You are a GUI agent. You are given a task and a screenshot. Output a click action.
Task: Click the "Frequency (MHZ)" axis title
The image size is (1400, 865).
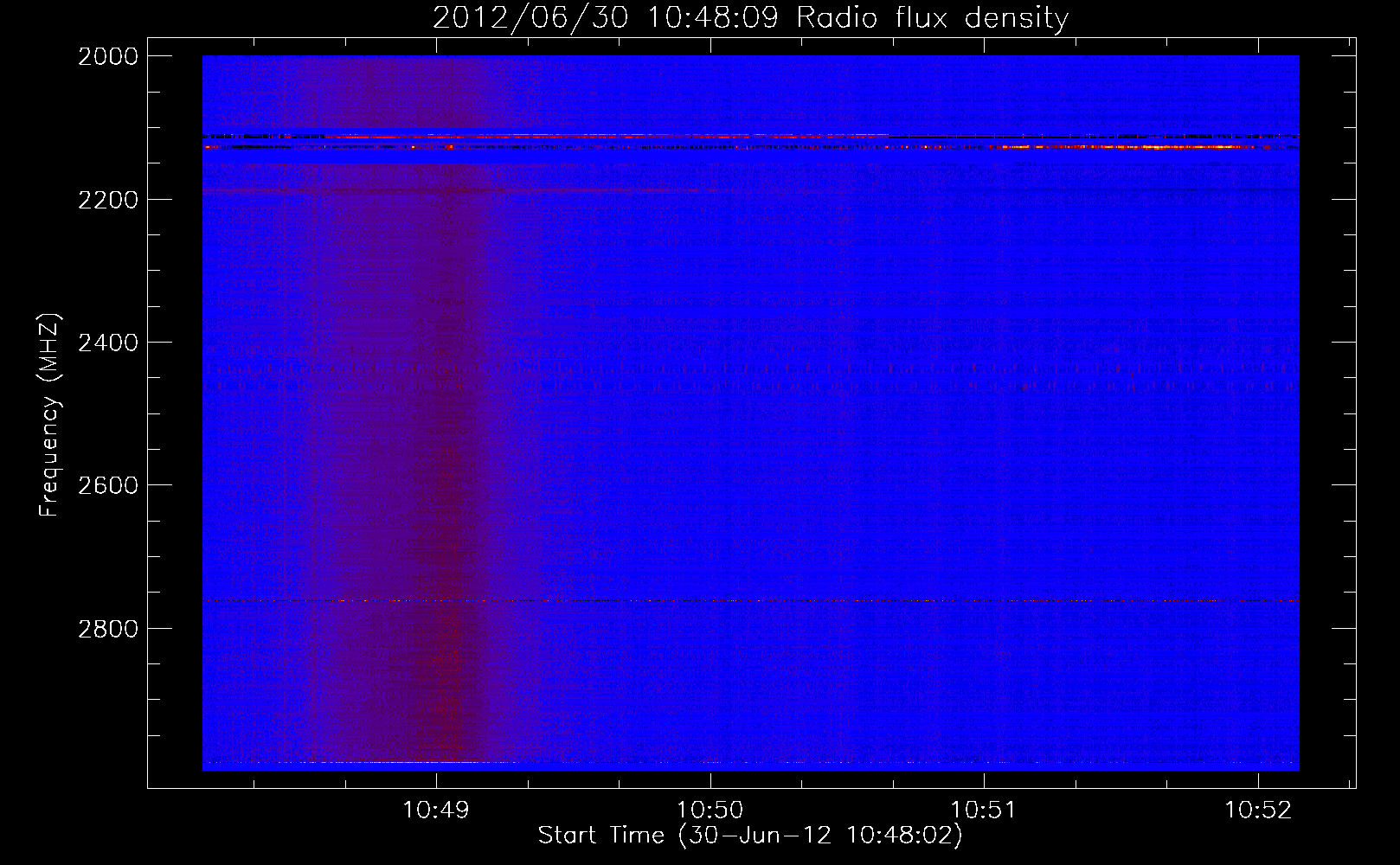click(x=50, y=415)
